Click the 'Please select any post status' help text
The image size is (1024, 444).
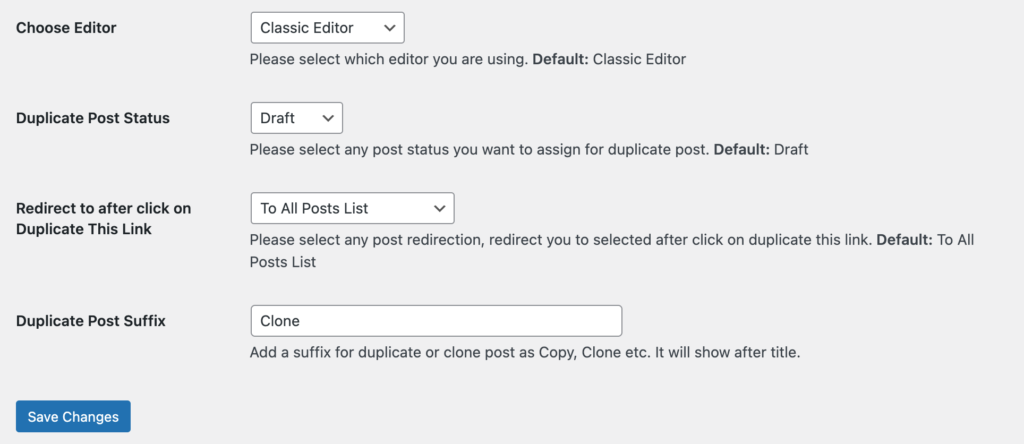point(529,150)
